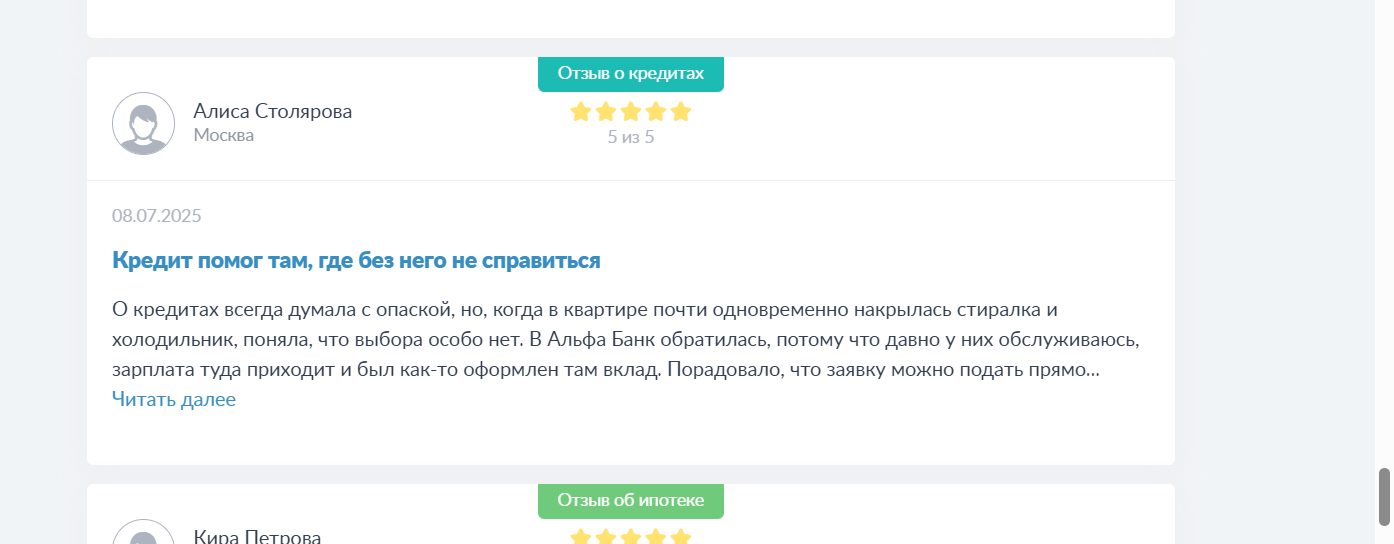Open Алиса Столярова's profile name
The image size is (1394, 544).
pyautogui.click(x=273, y=111)
